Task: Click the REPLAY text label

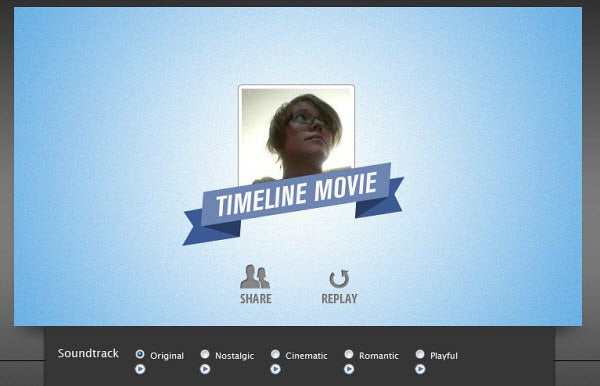Action: coord(339,299)
